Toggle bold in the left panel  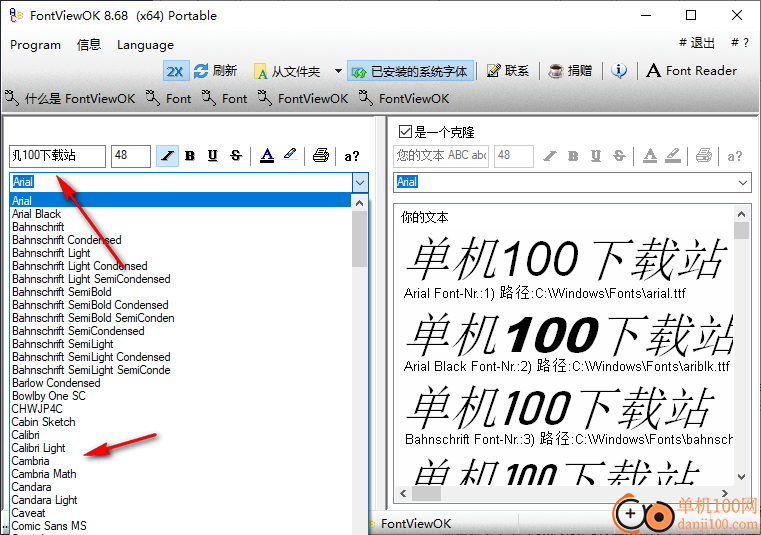[x=190, y=156]
